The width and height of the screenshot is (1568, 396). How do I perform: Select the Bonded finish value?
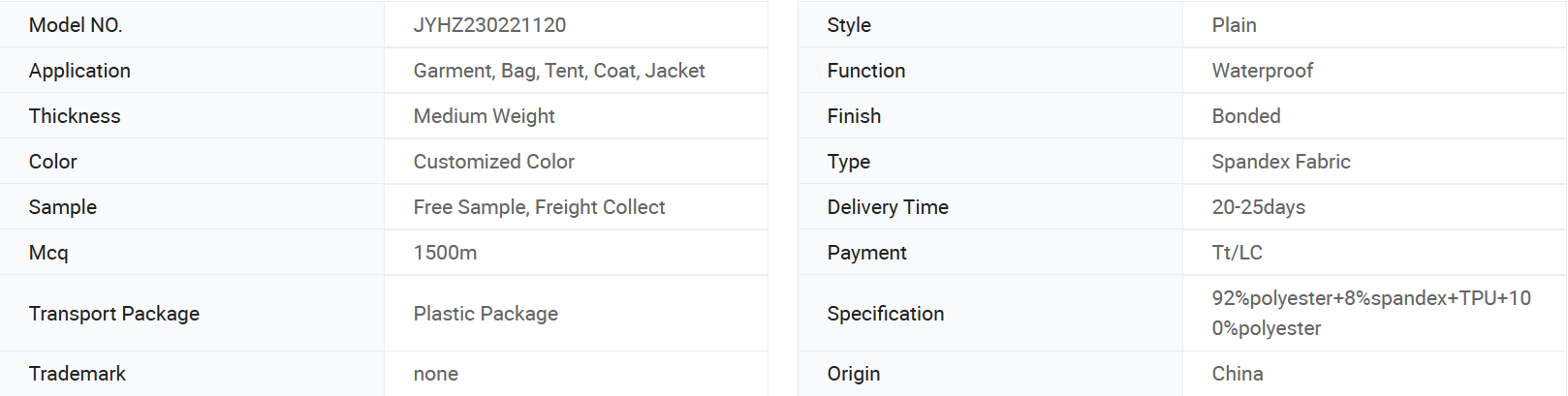click(1245, 116)
